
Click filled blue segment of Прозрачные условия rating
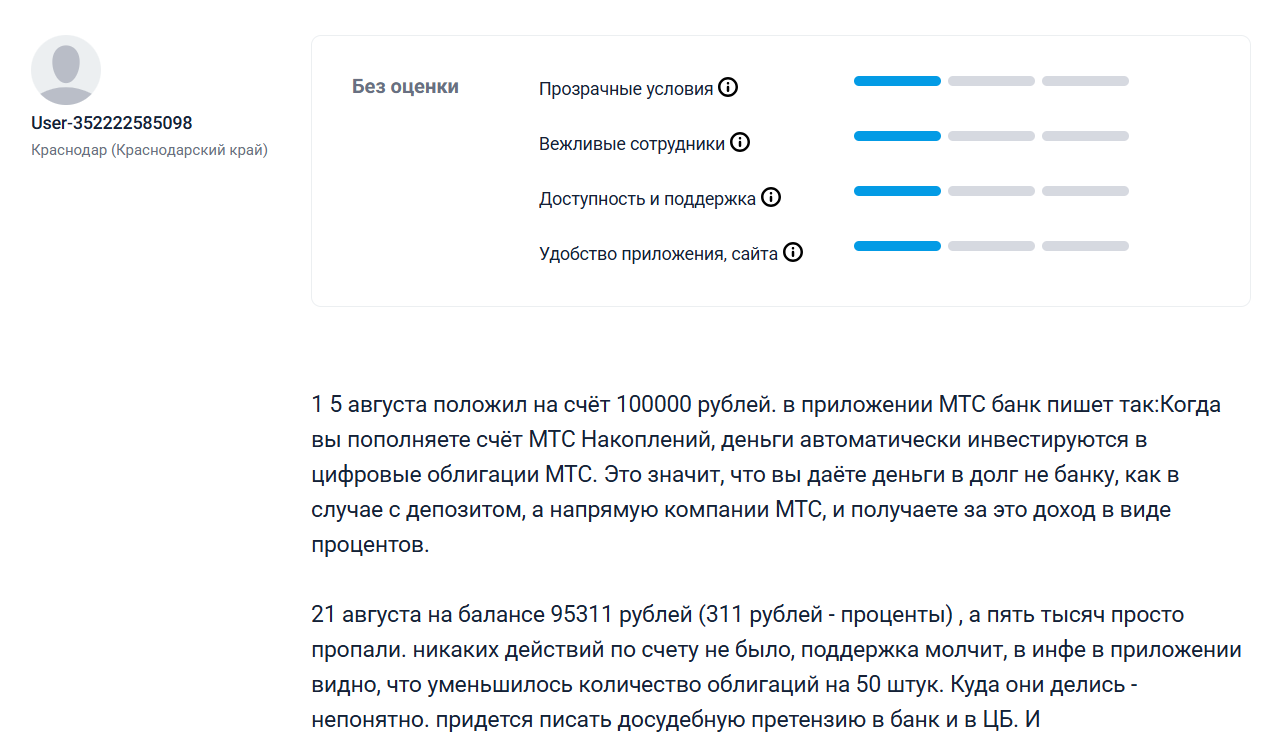point(897,81)
